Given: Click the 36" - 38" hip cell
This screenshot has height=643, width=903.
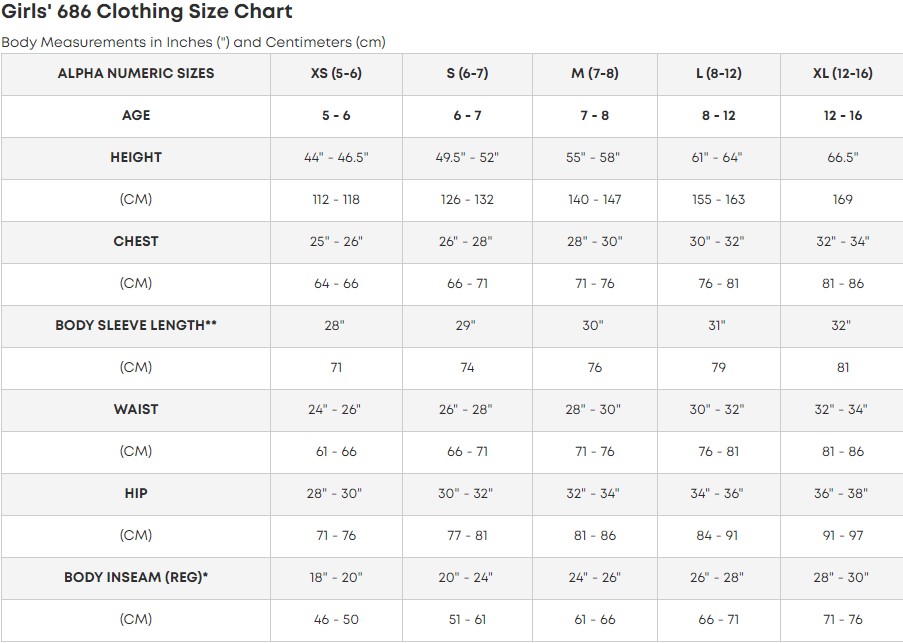Looking at the screenshot, I should coord(842,494).
